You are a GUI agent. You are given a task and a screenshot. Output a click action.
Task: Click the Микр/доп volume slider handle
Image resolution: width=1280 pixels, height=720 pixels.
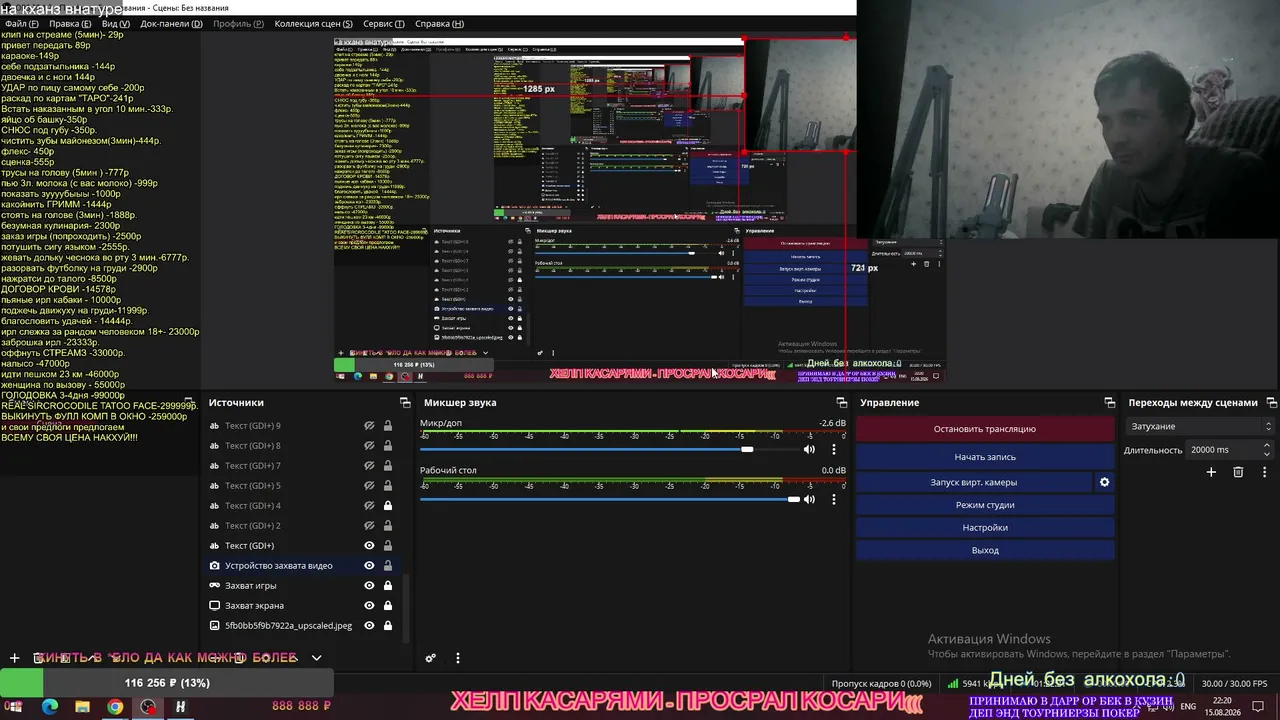[x=747, y=450]
